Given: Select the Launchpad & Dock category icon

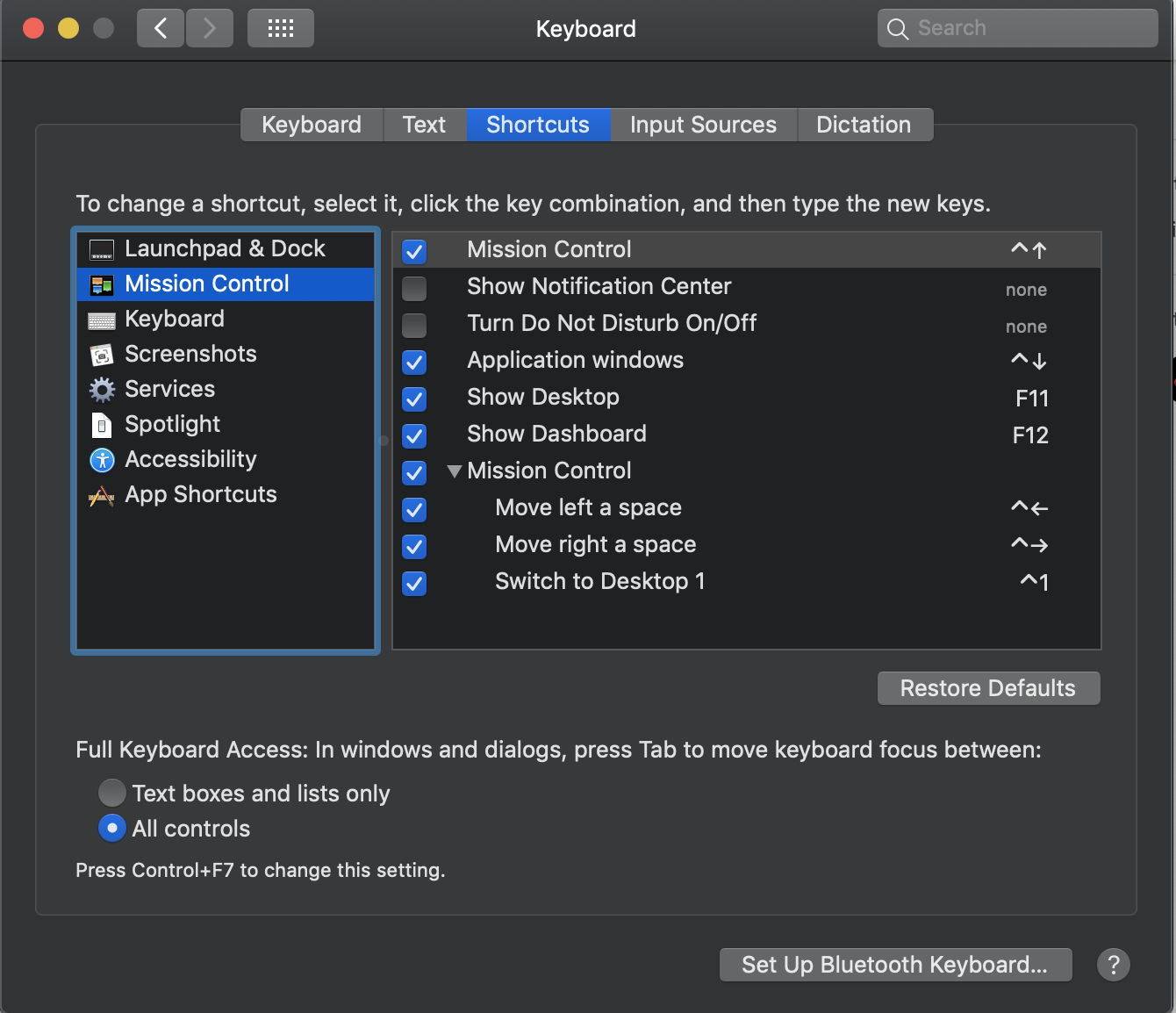Looking at the screenshot, I should 102,249.
